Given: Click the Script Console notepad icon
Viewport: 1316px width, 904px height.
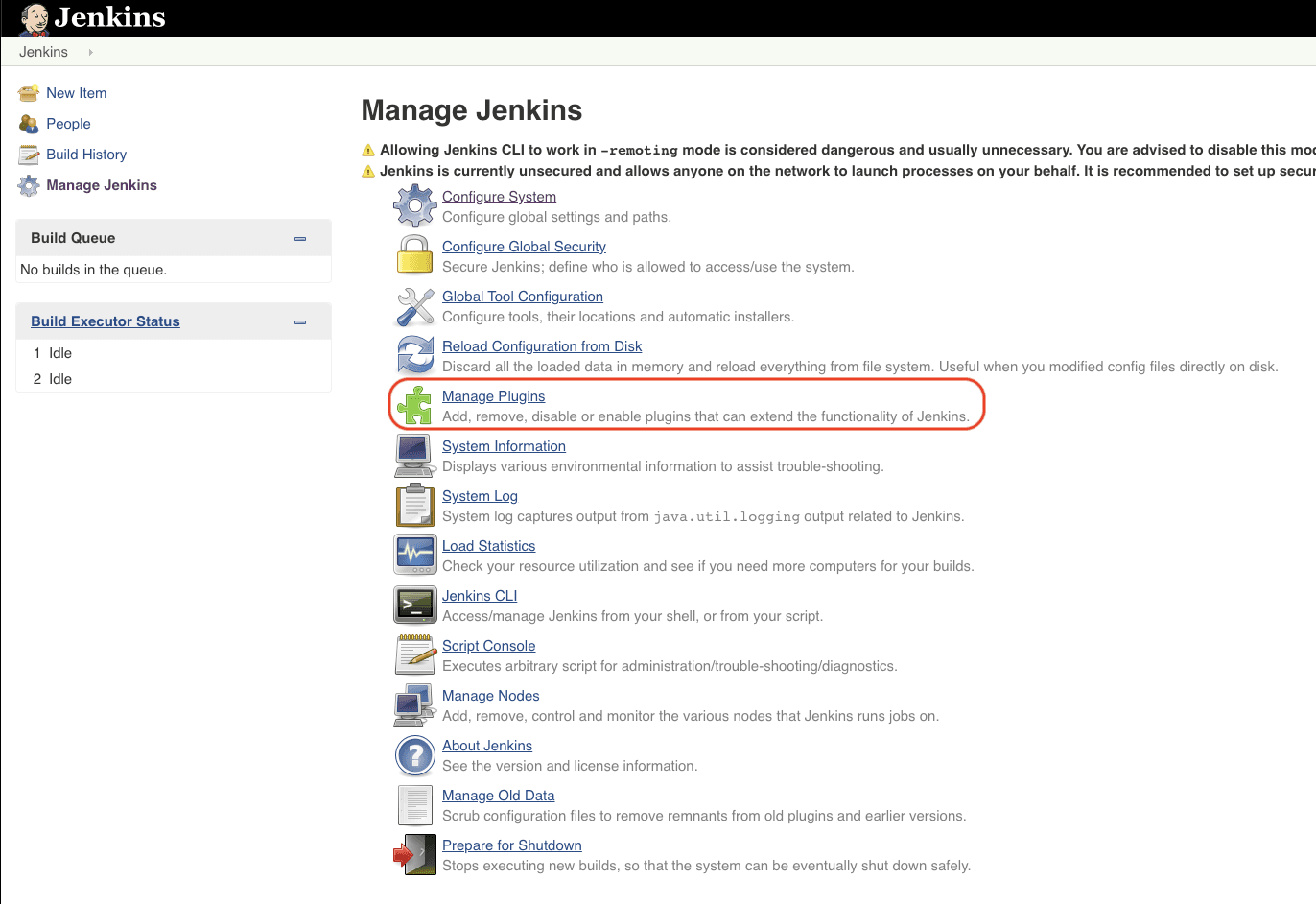Looking at the screenshot, I should tap(415, 654).
